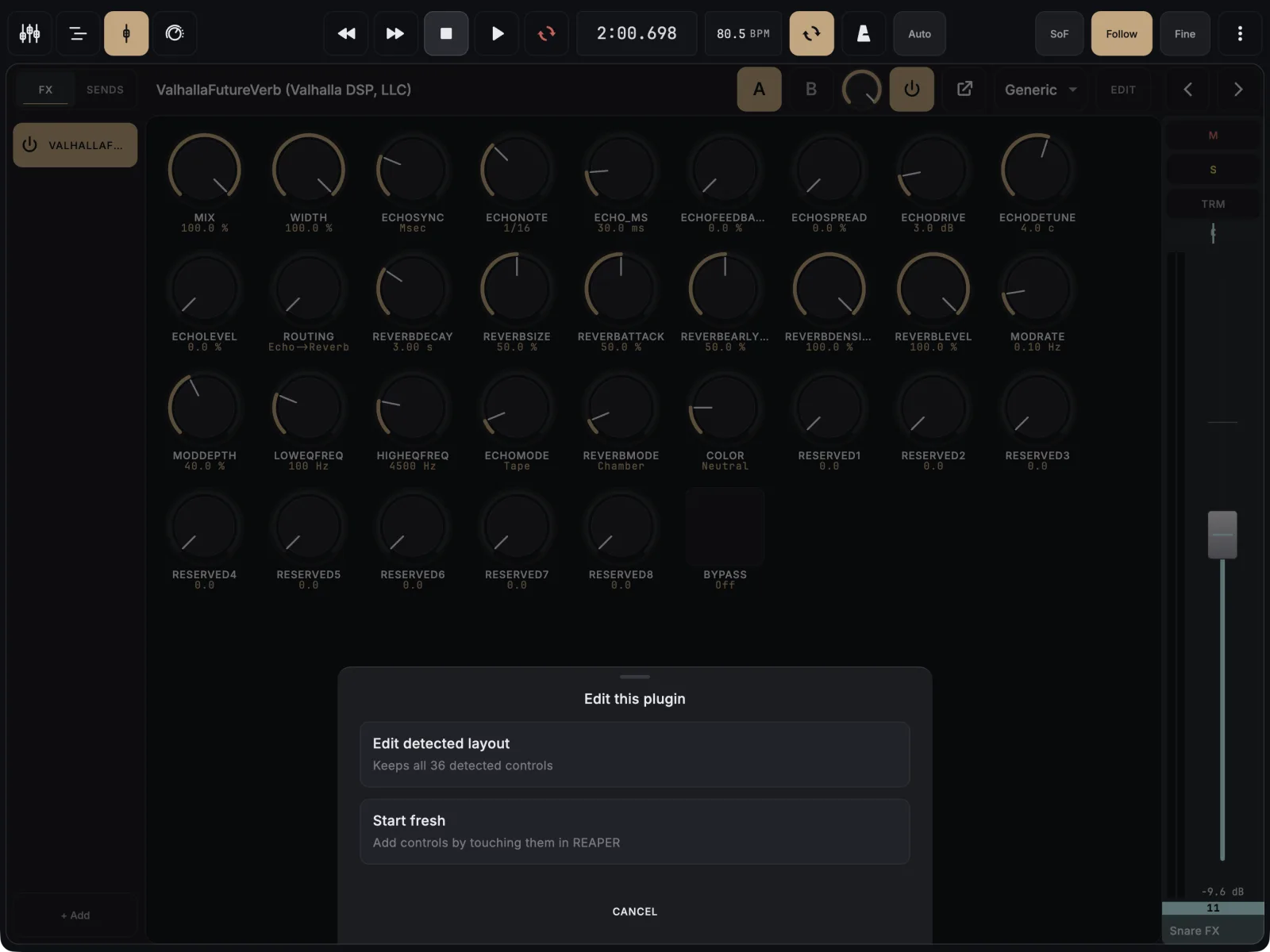1270x952 pixels.
Task: Switch to the FX tab
Action: click(x=46, y=90)
